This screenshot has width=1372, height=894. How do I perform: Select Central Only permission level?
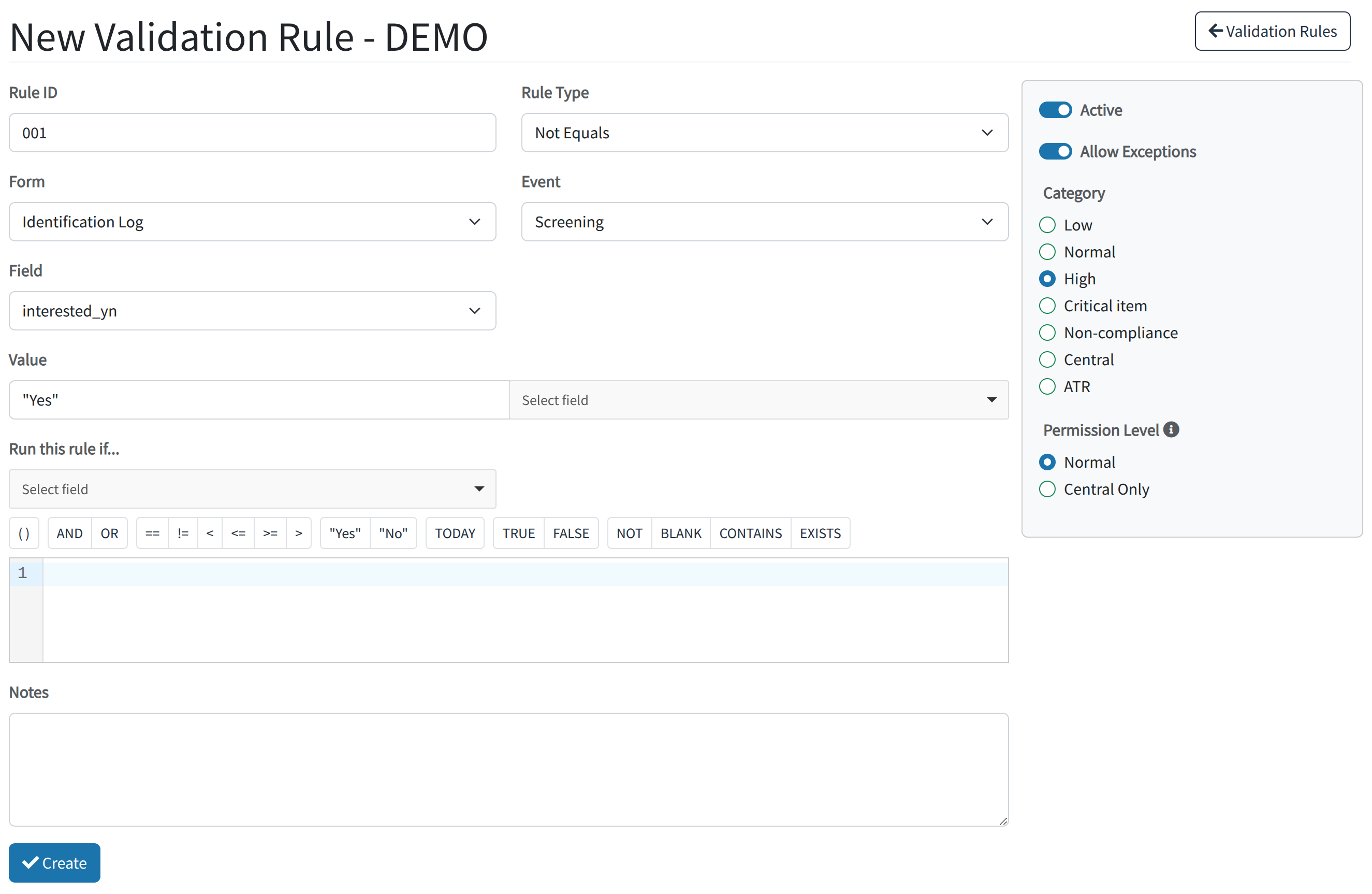[1047, 489]
